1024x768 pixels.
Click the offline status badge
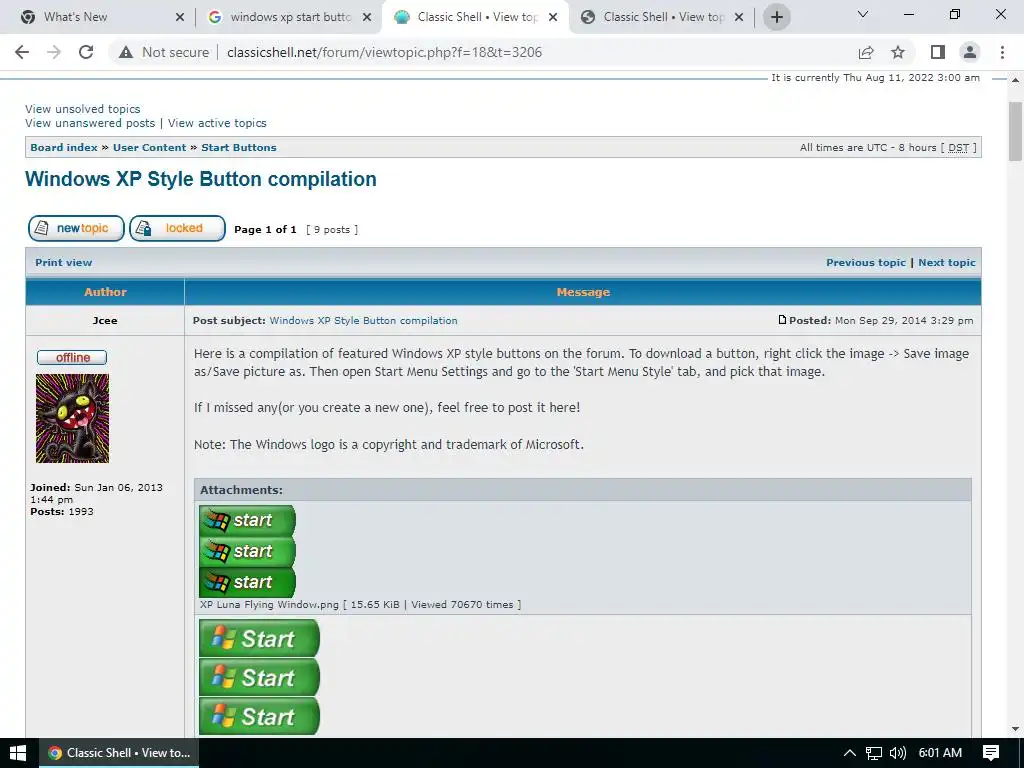pyautogui.click(x=72, y=357)
